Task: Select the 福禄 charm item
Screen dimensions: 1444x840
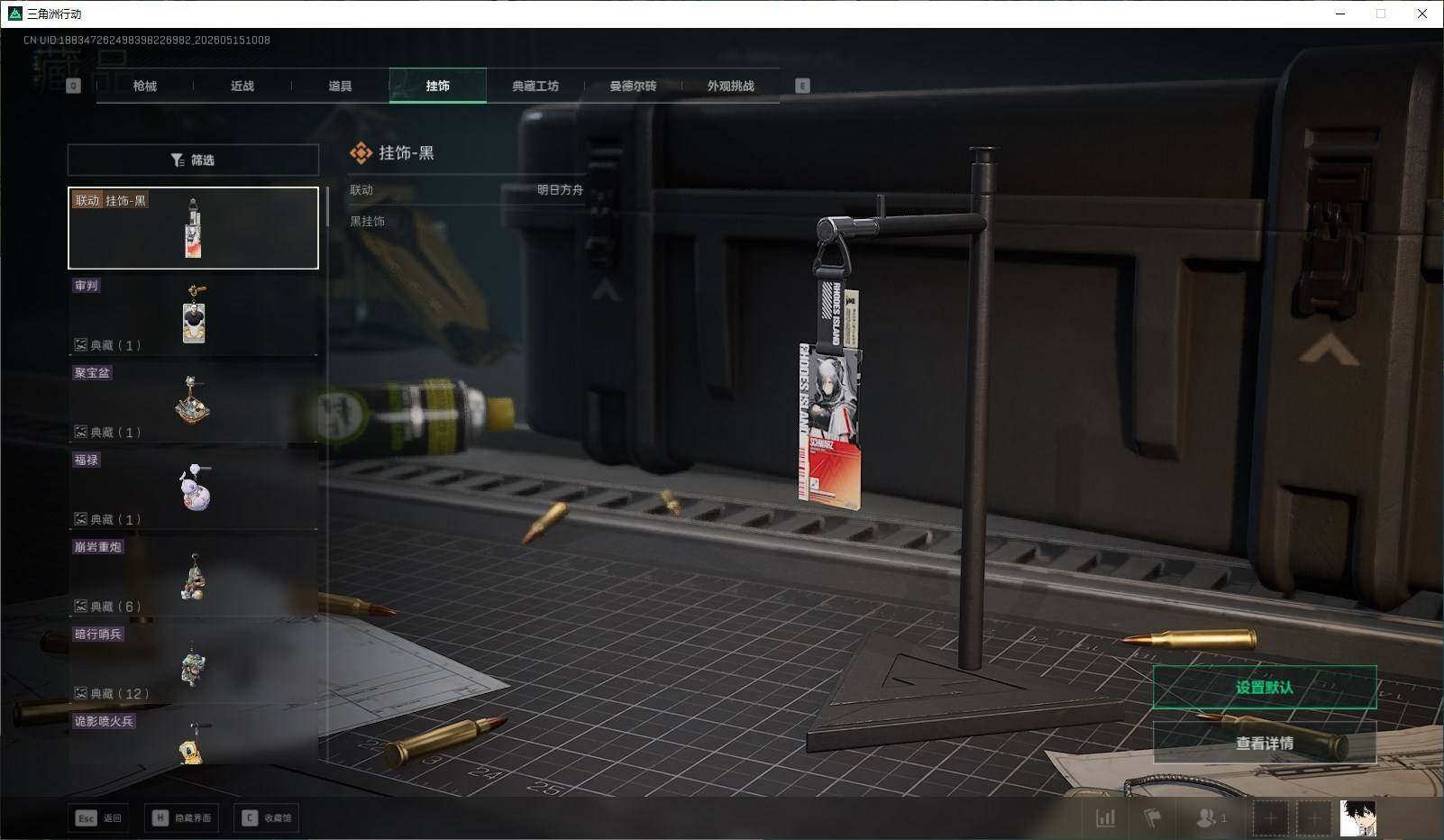Action: pos(193,488)
